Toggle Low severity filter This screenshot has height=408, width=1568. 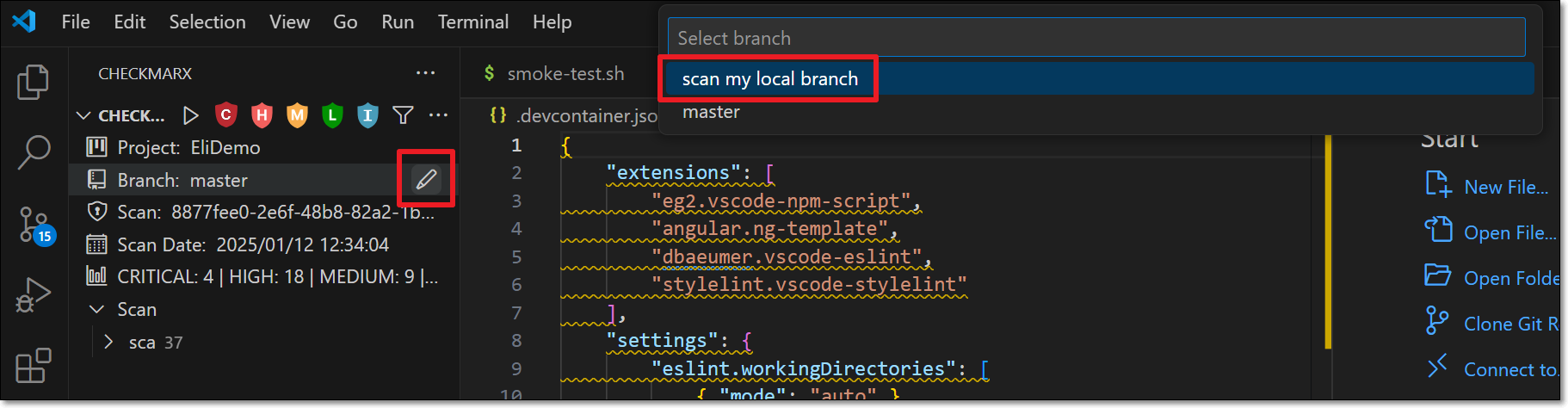(x=332, y=114)
